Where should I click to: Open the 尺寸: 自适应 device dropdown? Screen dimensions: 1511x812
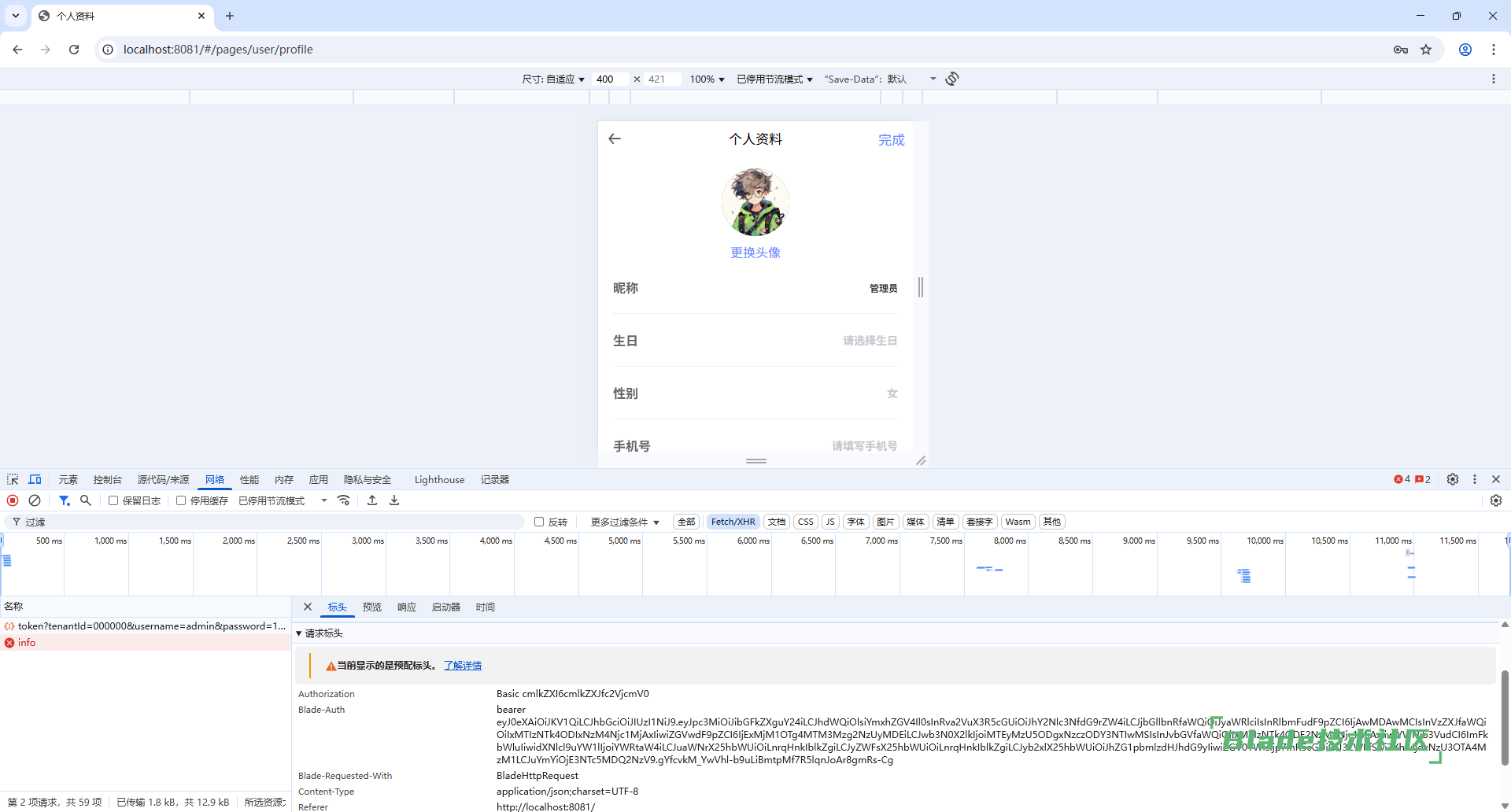[x=553, y=79]
